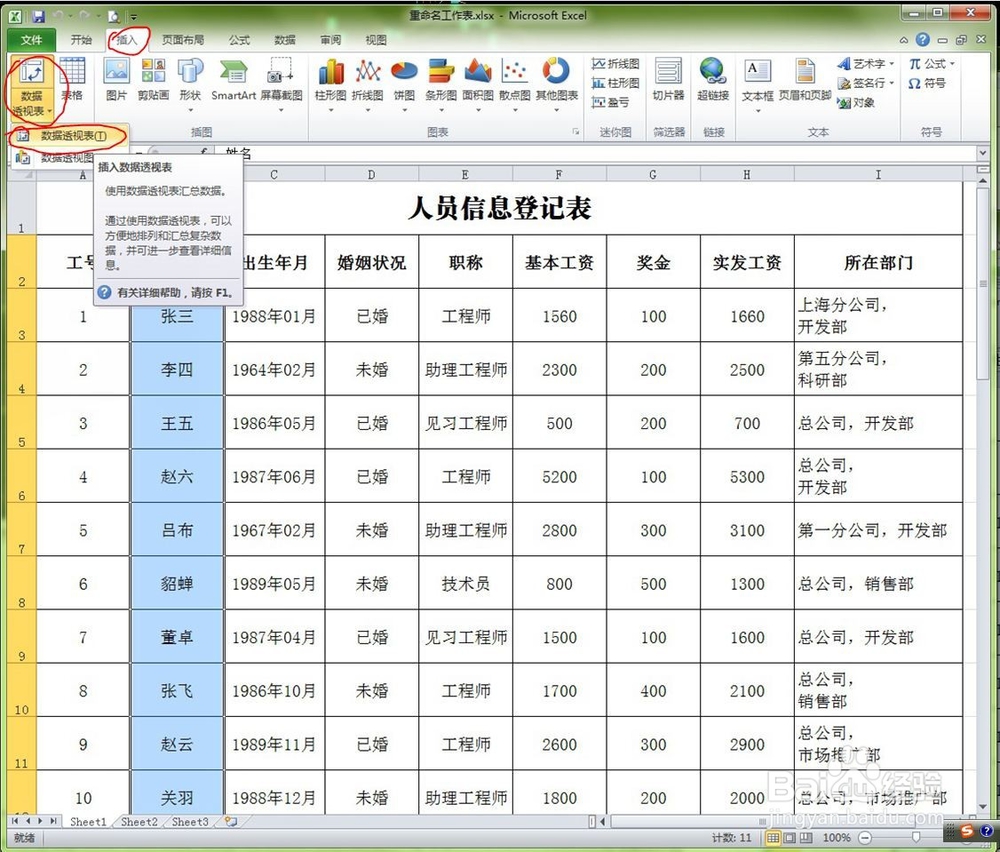Insert a Symbol (符号)
This screenshot has height=852, width=1000.
(927, 83)
